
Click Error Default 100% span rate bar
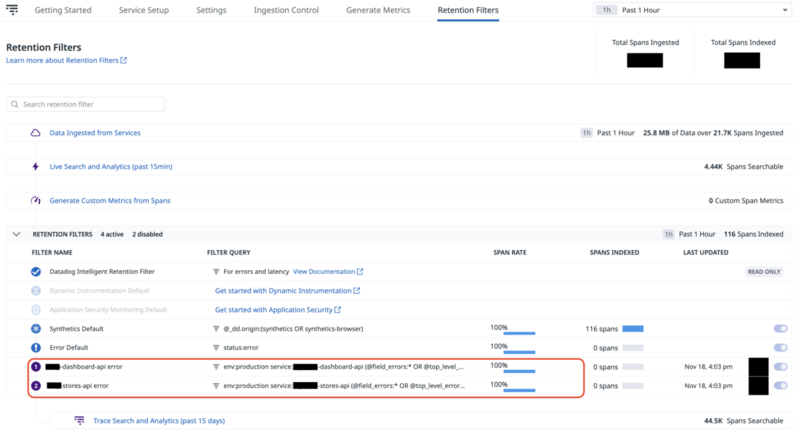519,352
